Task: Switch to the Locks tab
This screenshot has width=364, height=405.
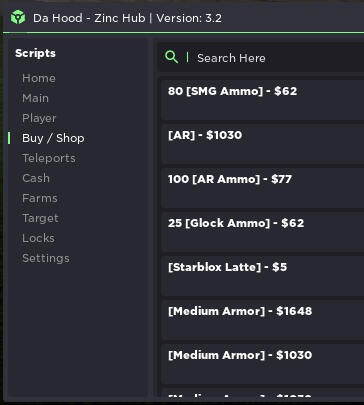Action: (38, 238)
